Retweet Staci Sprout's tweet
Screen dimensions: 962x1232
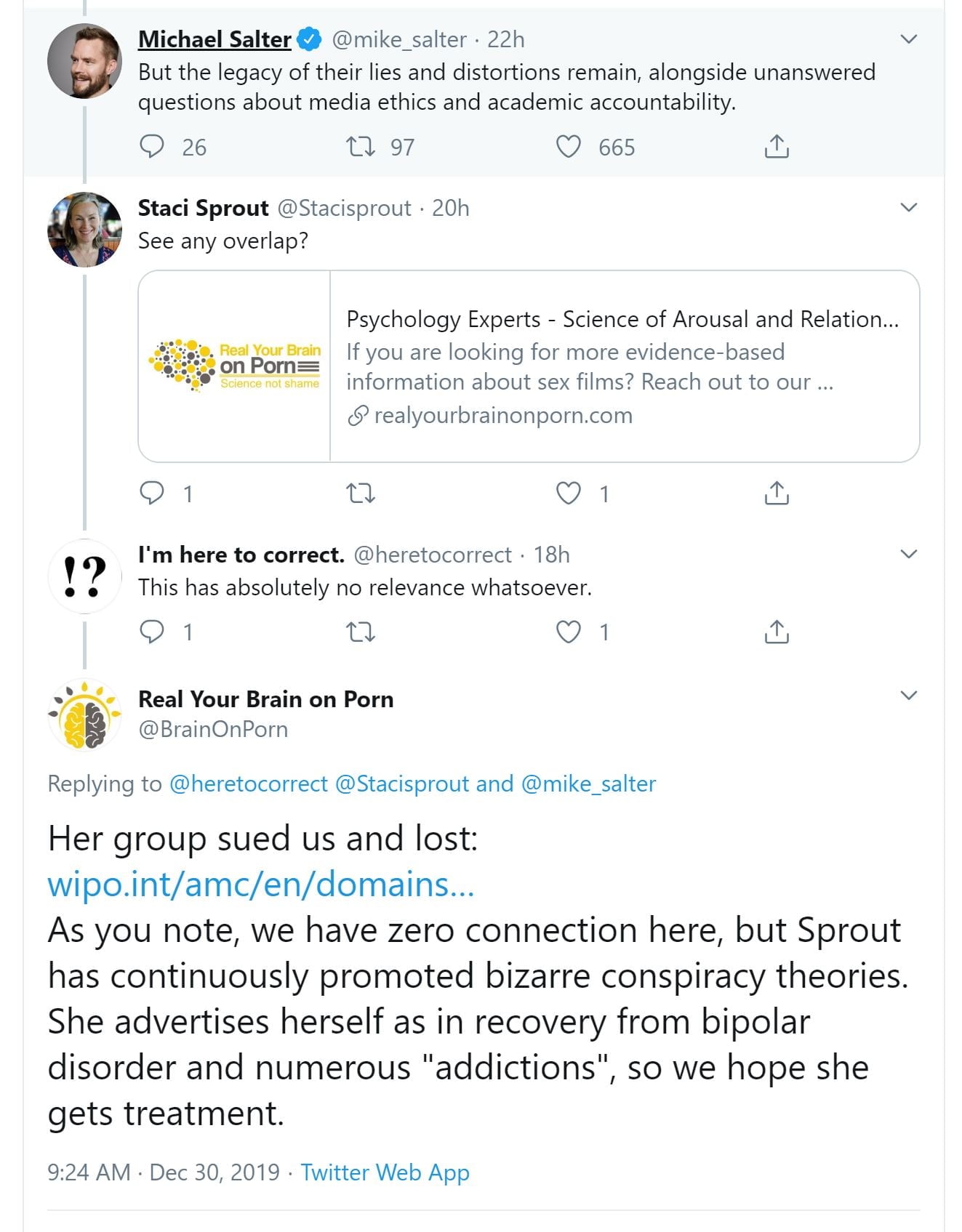[x=360, y=494]
